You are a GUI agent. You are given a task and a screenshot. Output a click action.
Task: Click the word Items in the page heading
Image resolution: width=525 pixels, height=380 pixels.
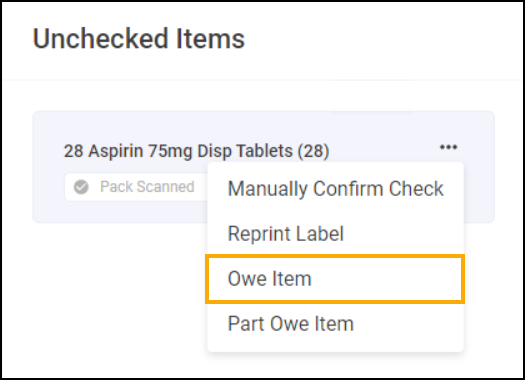click(x=211, y=39)
